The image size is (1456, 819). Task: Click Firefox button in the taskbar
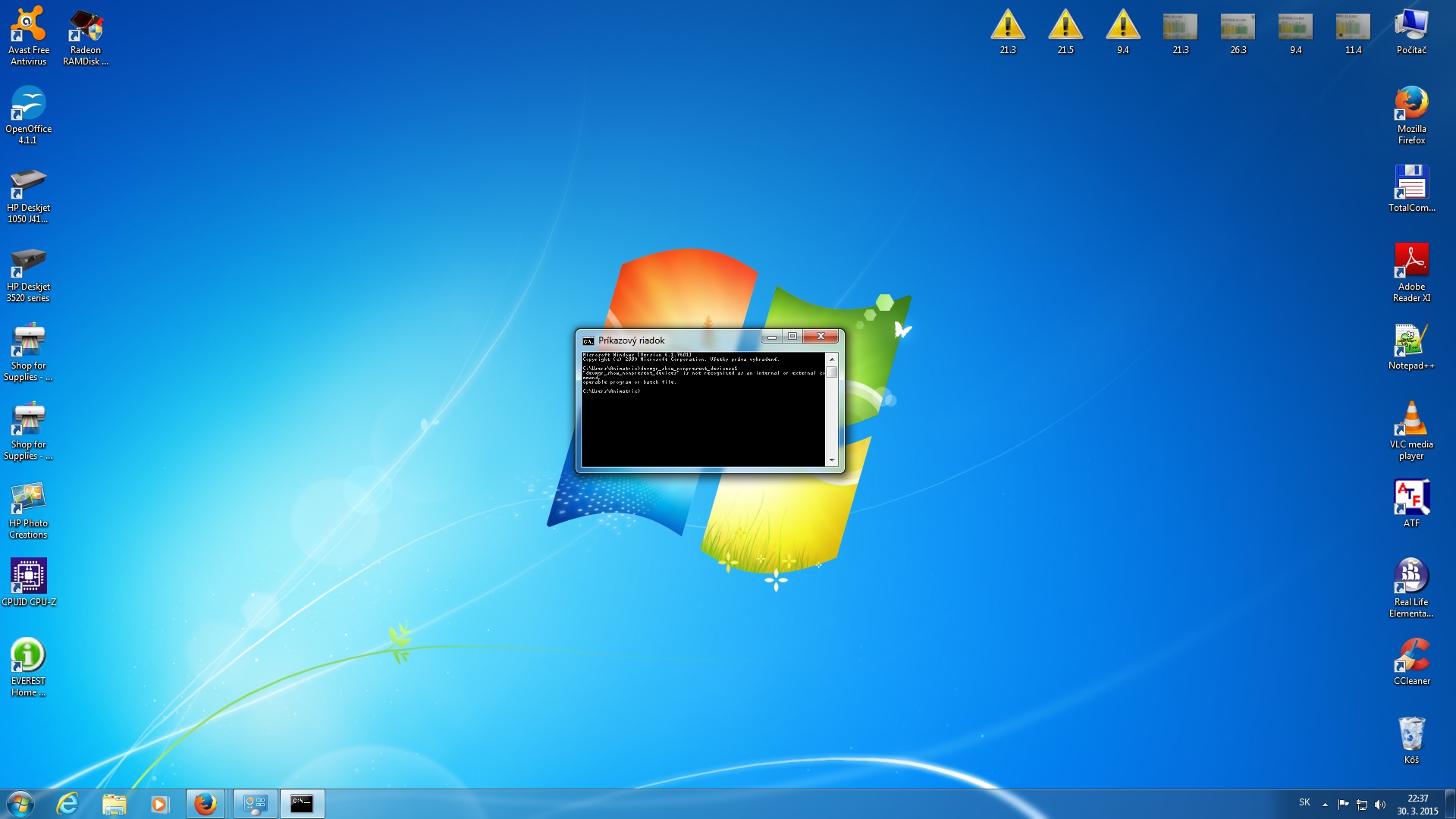[x=205, y=804]
